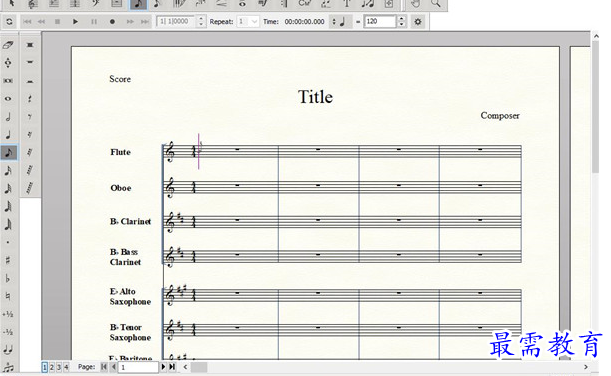
Task: Click the Stop playback button
Action: point(57,22)
